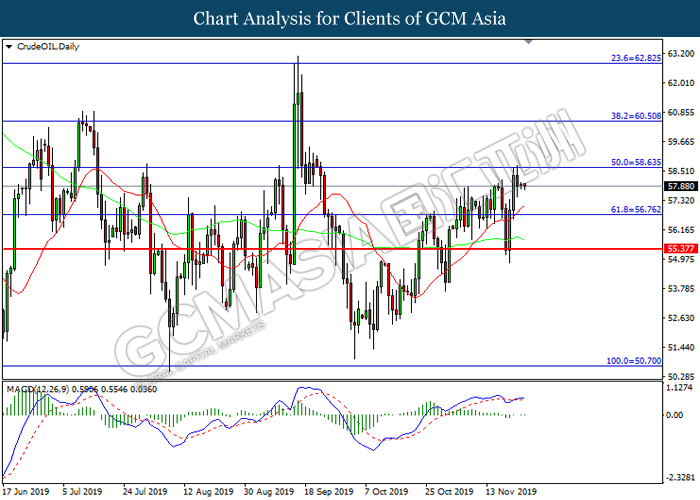Image resolution: width=700 pixels, height=500 pixels.
Task: Click the 1.1274 value on MACD axis
Action: tap(679, 388)
